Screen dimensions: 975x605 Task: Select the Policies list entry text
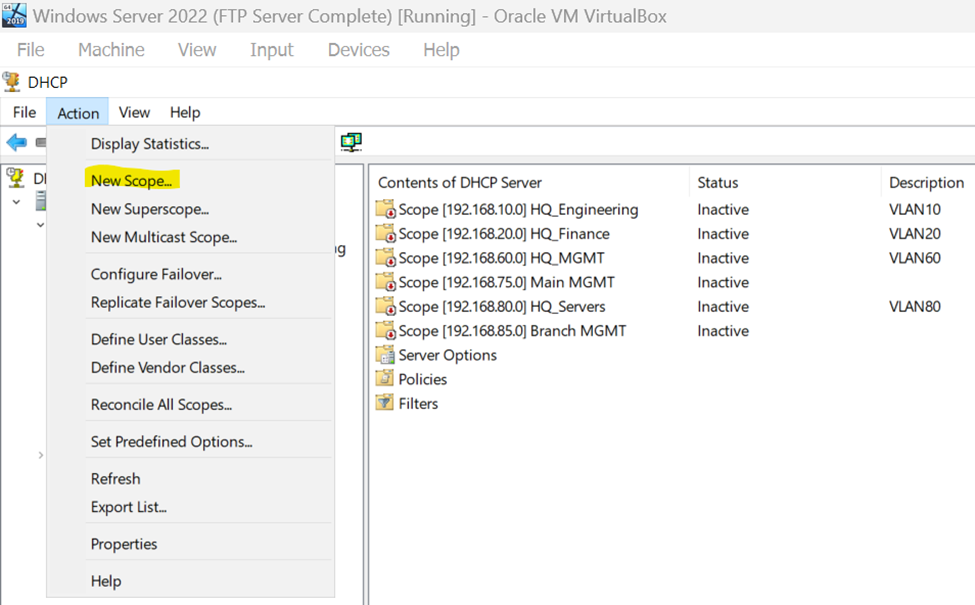423,379
